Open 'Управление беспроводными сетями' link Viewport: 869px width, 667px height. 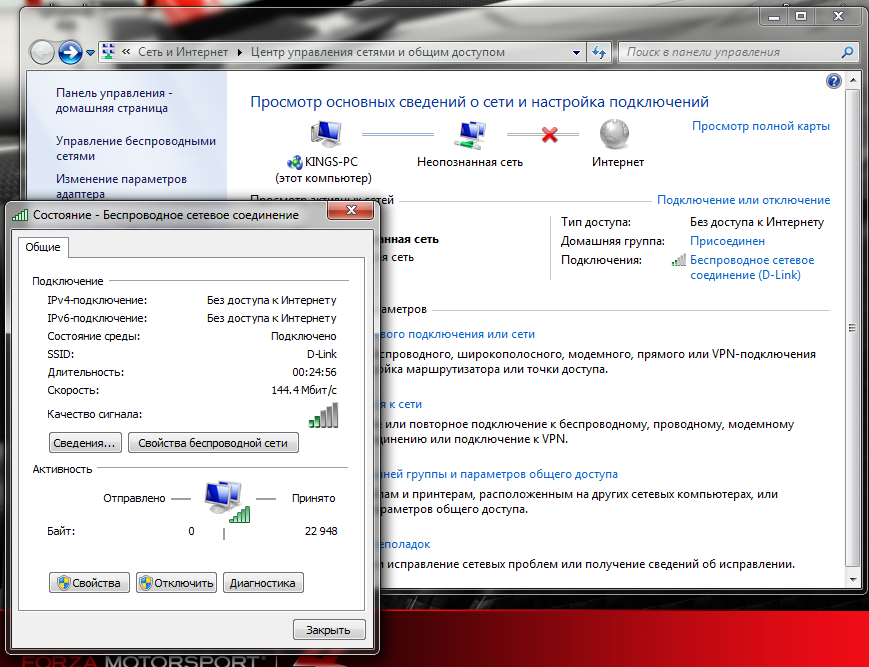[136, 148]
